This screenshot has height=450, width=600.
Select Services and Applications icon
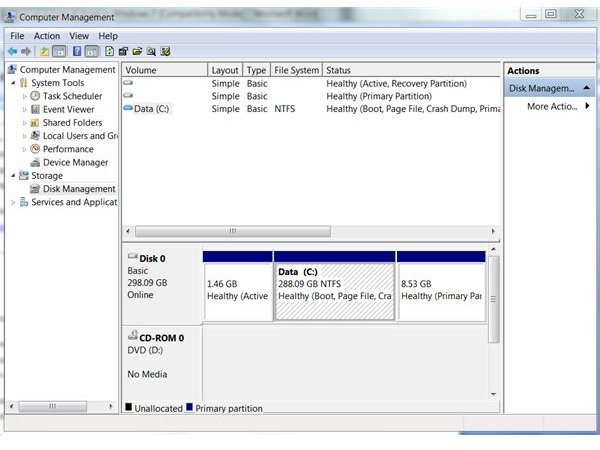(24, 202)
